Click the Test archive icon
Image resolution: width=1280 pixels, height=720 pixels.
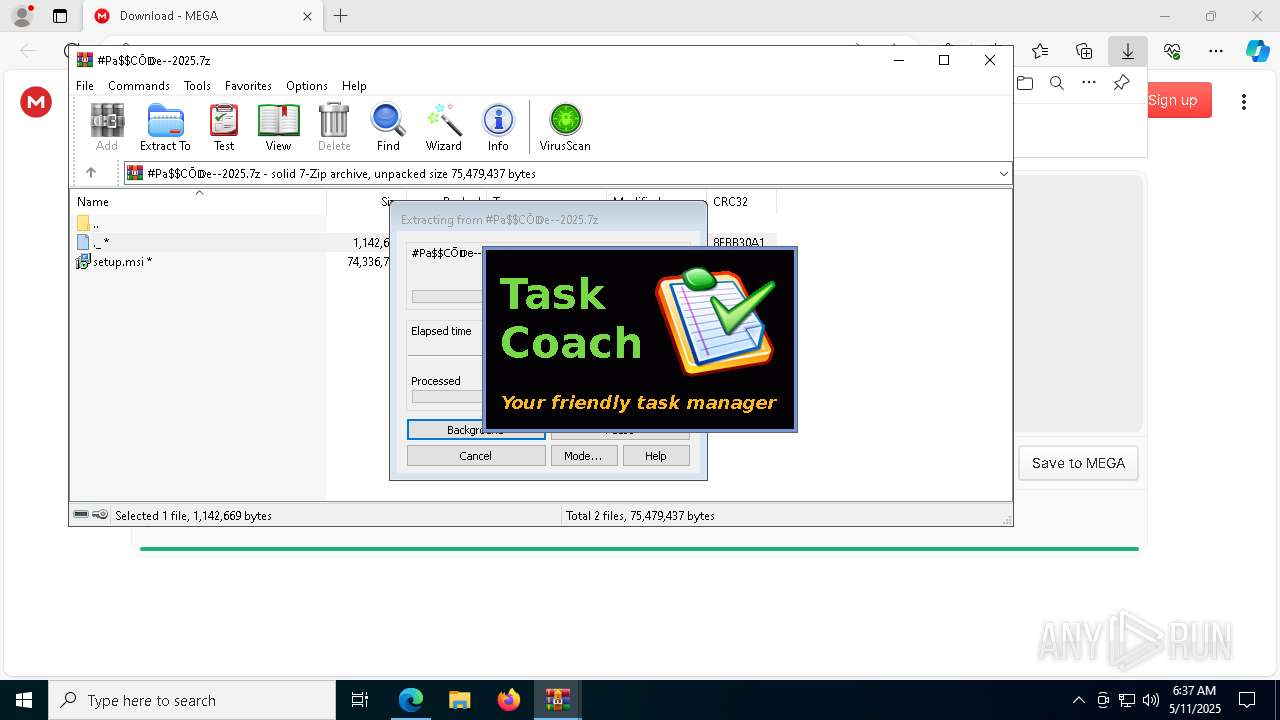click(224, 127)
